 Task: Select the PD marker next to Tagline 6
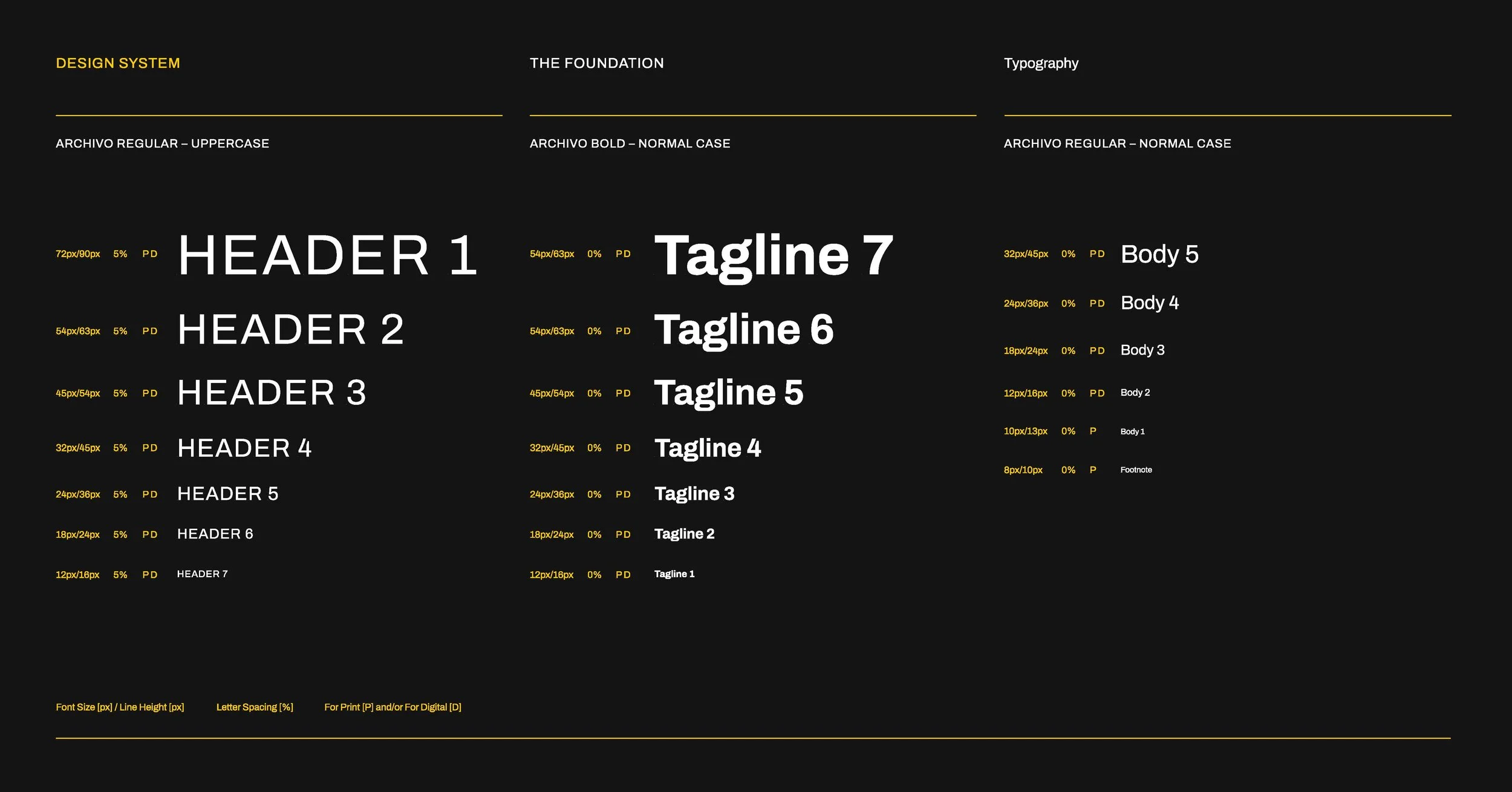point(622,331)
